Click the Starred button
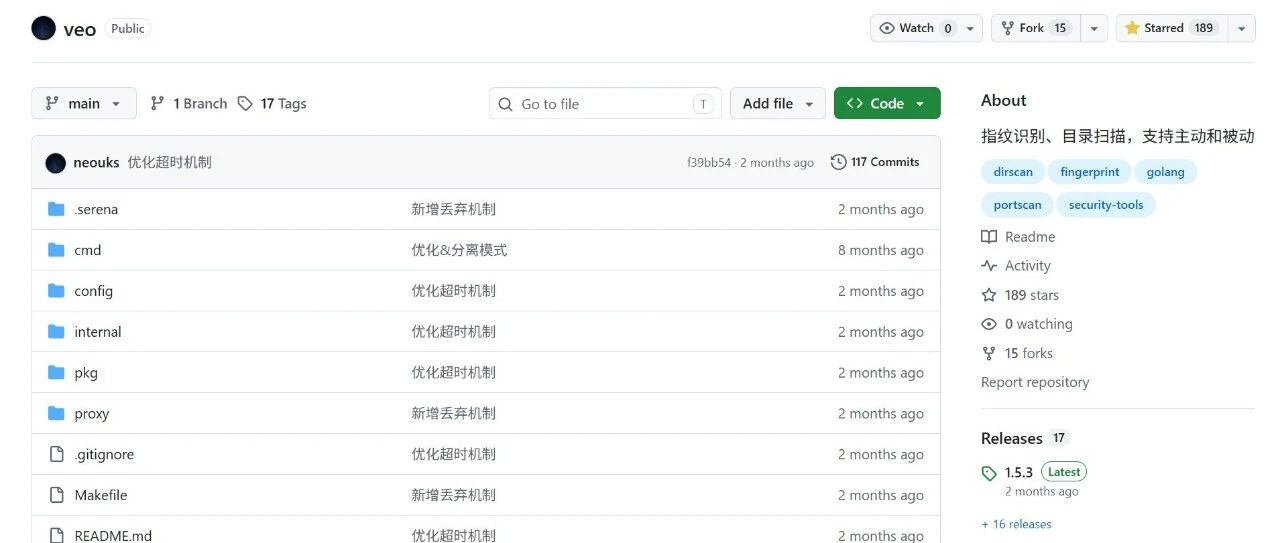 click(x=1171, y=28)
